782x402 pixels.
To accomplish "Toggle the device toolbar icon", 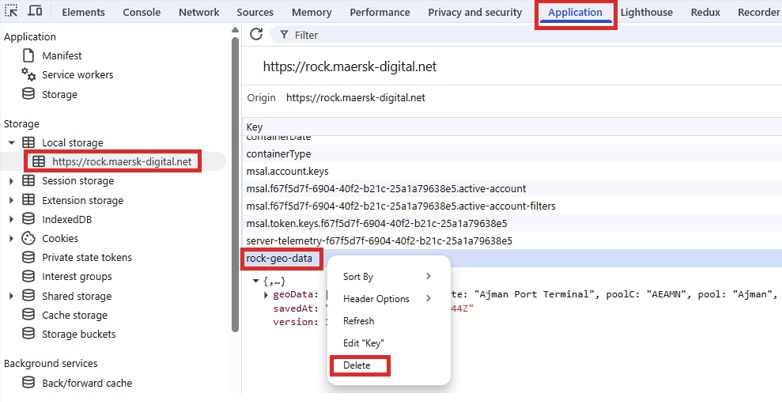I will [x=35, y=12].
